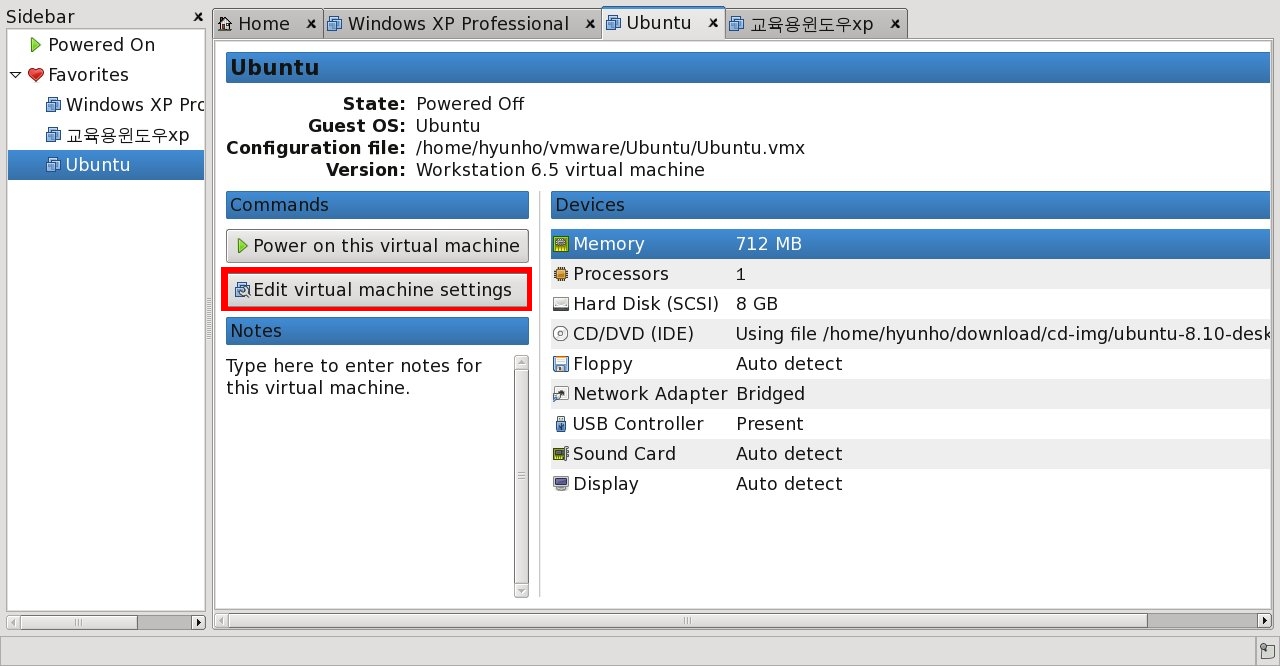
Task: Close the 교육용윈도우xp tab
Action: 894,23
